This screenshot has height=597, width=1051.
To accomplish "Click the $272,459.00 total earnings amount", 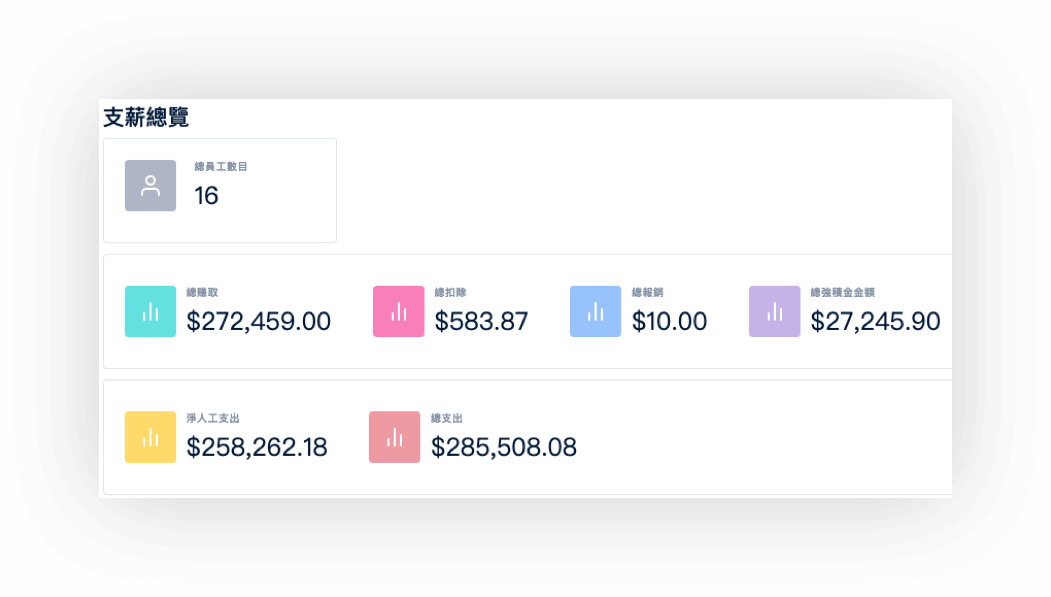I will 258,322.
